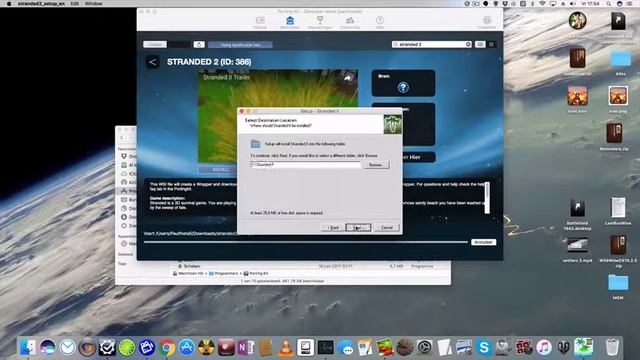
Task: Open the gear settings icon in Porting Kit toolbar
Action: tap(487, 22)
